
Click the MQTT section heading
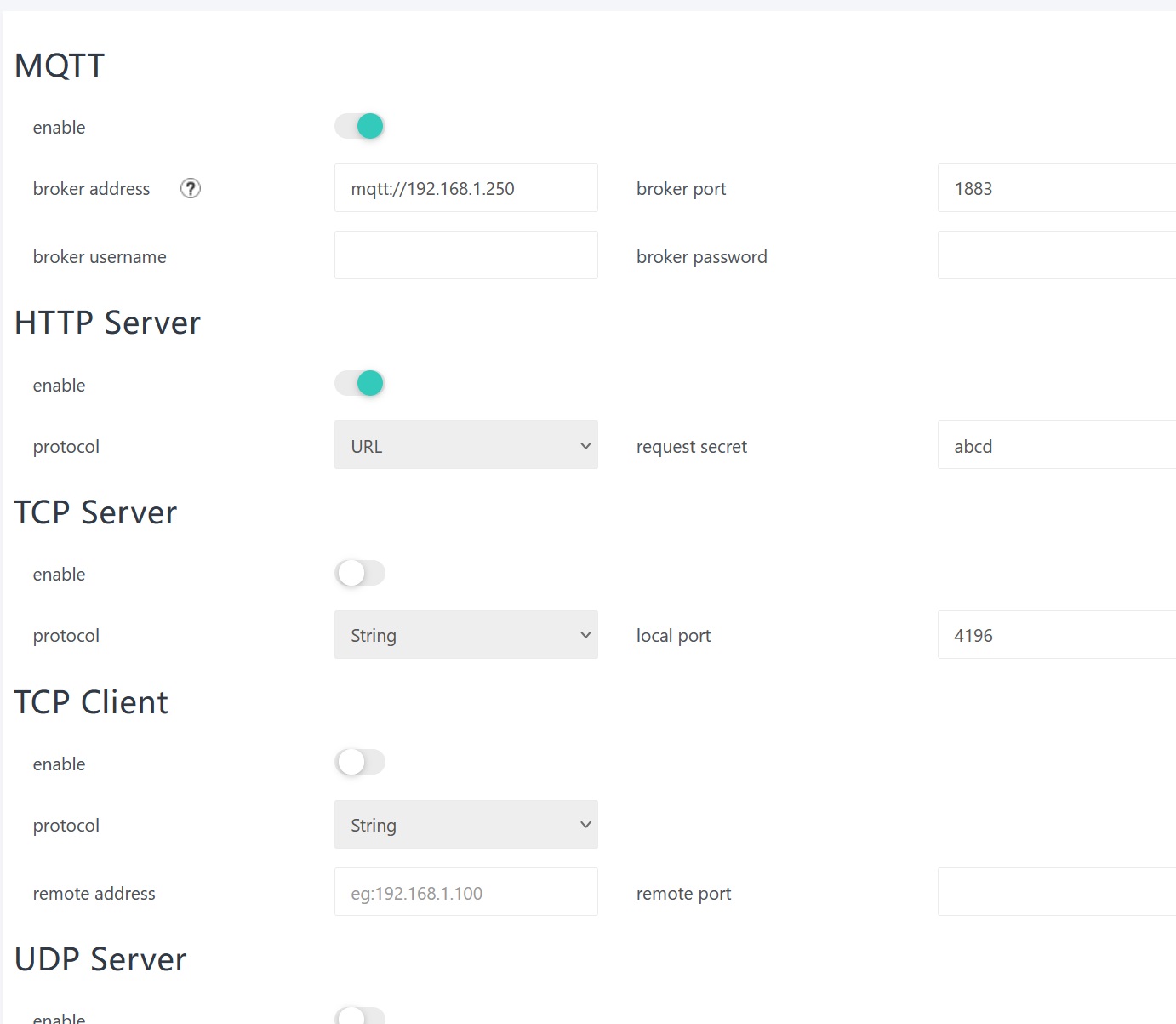60,66
